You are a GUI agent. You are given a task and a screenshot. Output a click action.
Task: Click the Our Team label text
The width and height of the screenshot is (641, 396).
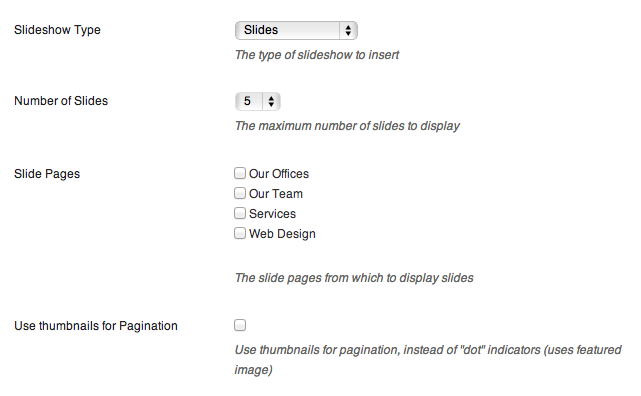click(276, 194)
